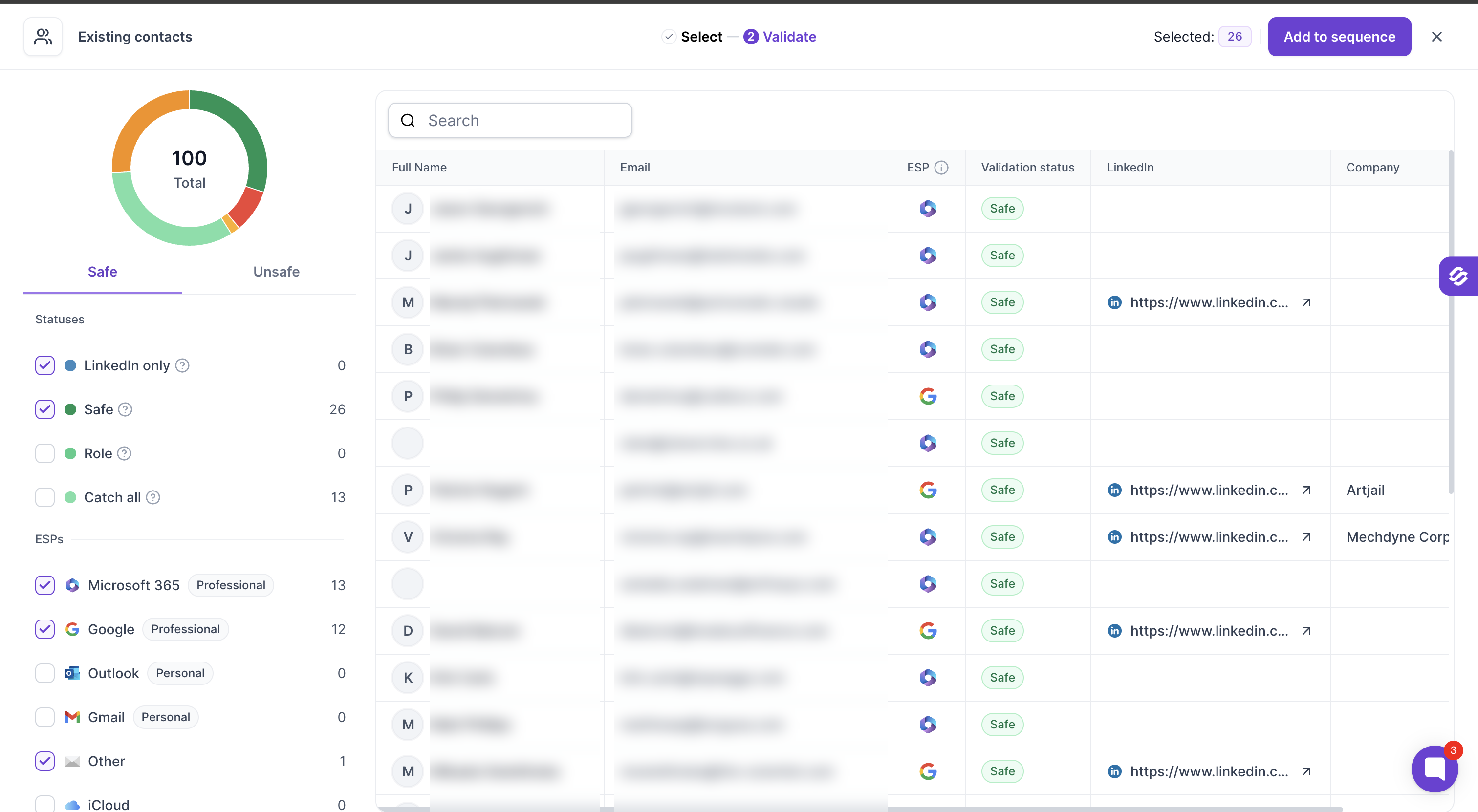Switch to the Unsafe tab
The width and height of the screenshot is (1478, 812).
(276, 272)
